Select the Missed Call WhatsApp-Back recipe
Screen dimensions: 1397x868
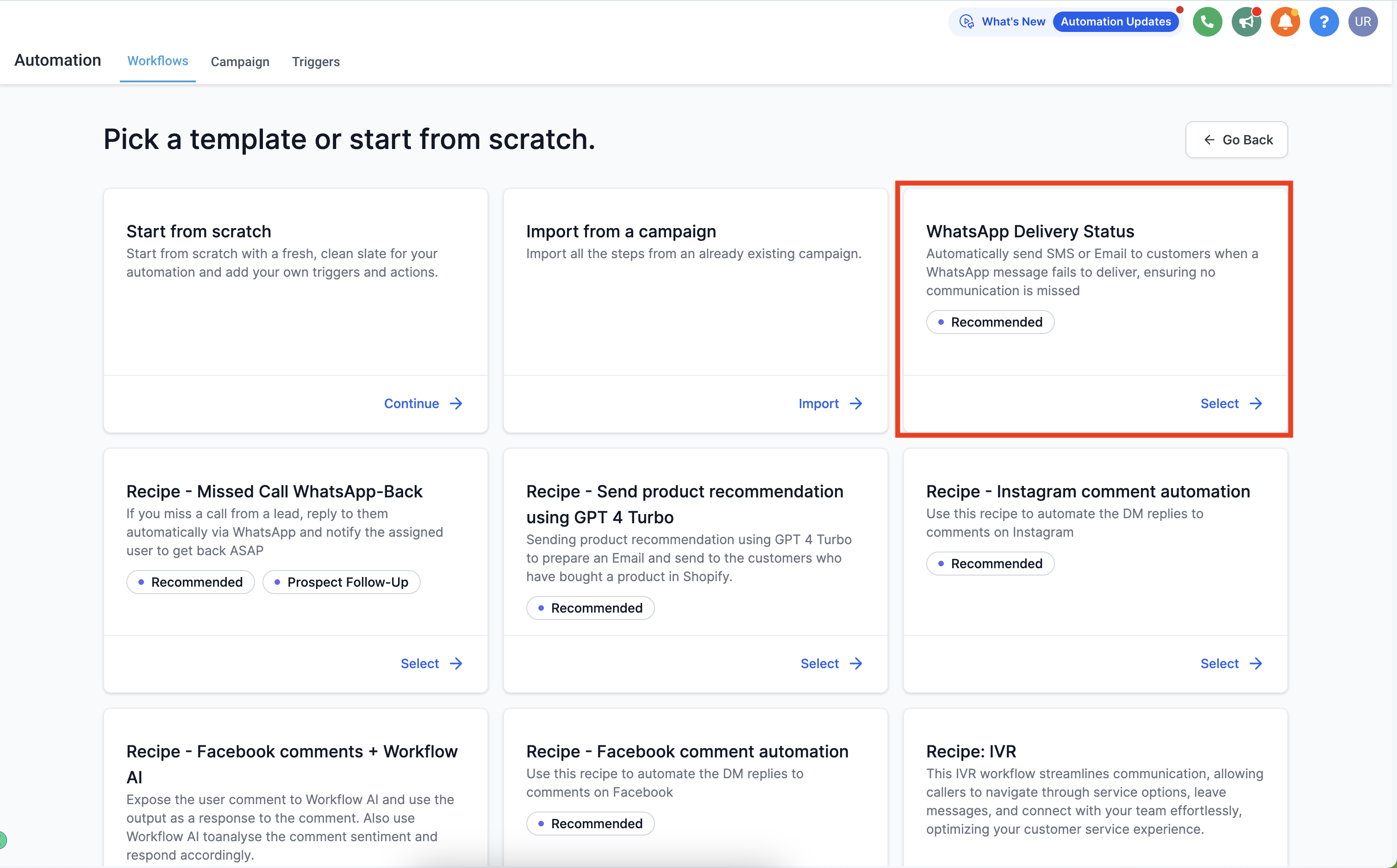(x=431, y=663)
